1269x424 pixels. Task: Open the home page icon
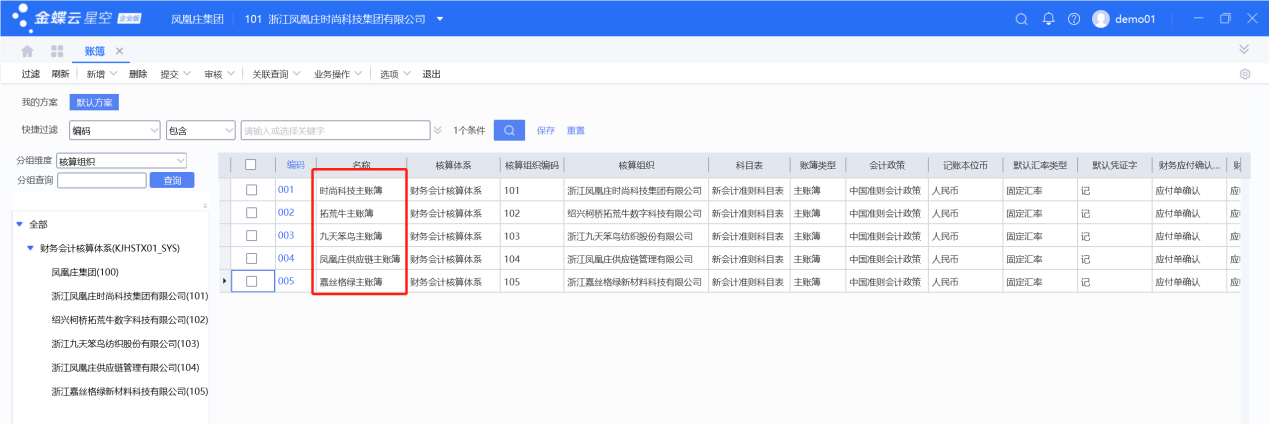click(x=27, y=51)
